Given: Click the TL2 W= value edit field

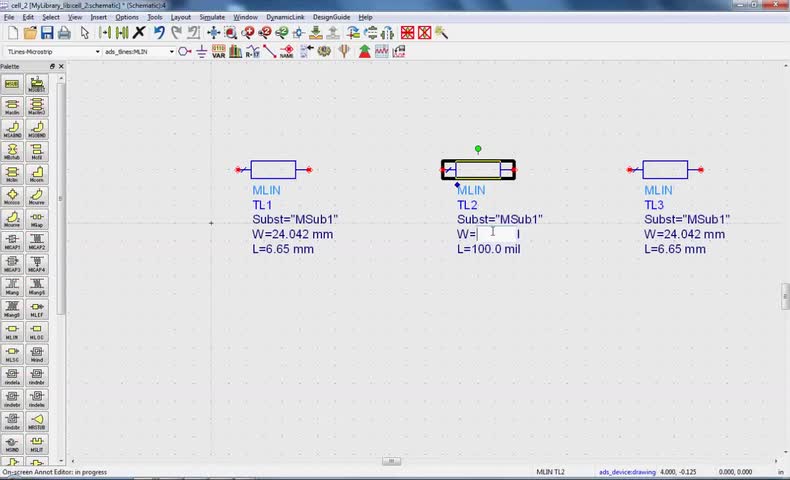Looking at the screenshot, I should [x=497, y=234].
